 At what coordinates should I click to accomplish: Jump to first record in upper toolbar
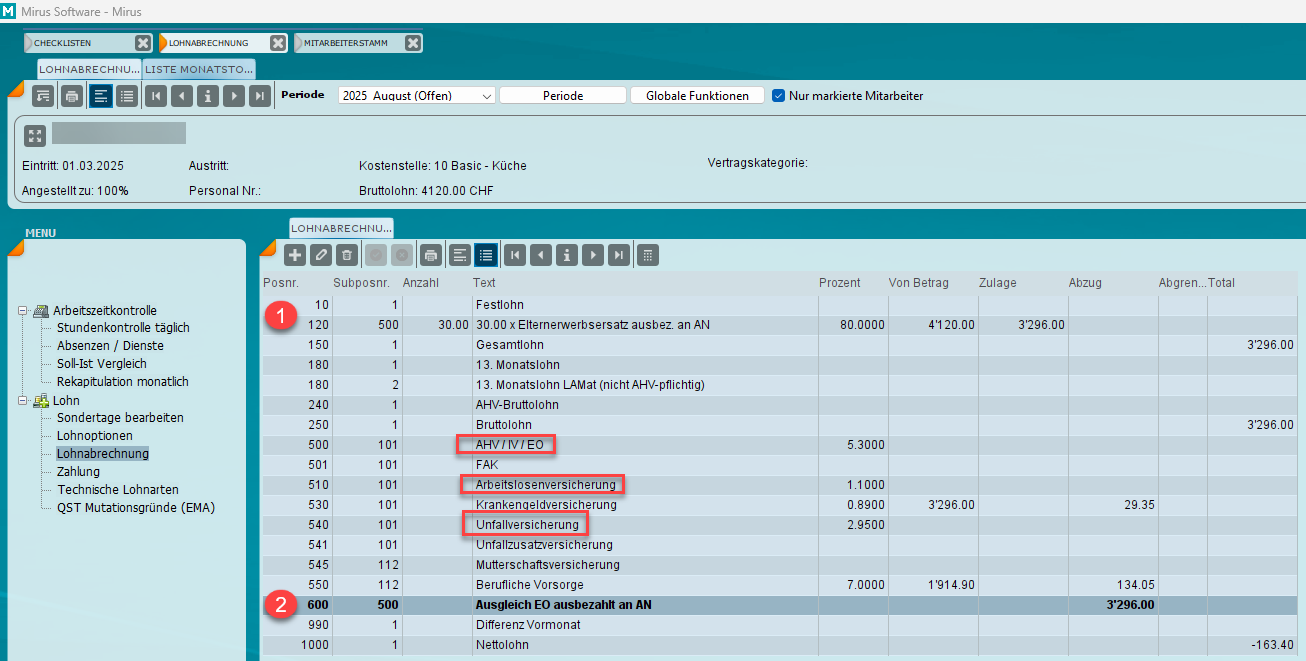155,96
